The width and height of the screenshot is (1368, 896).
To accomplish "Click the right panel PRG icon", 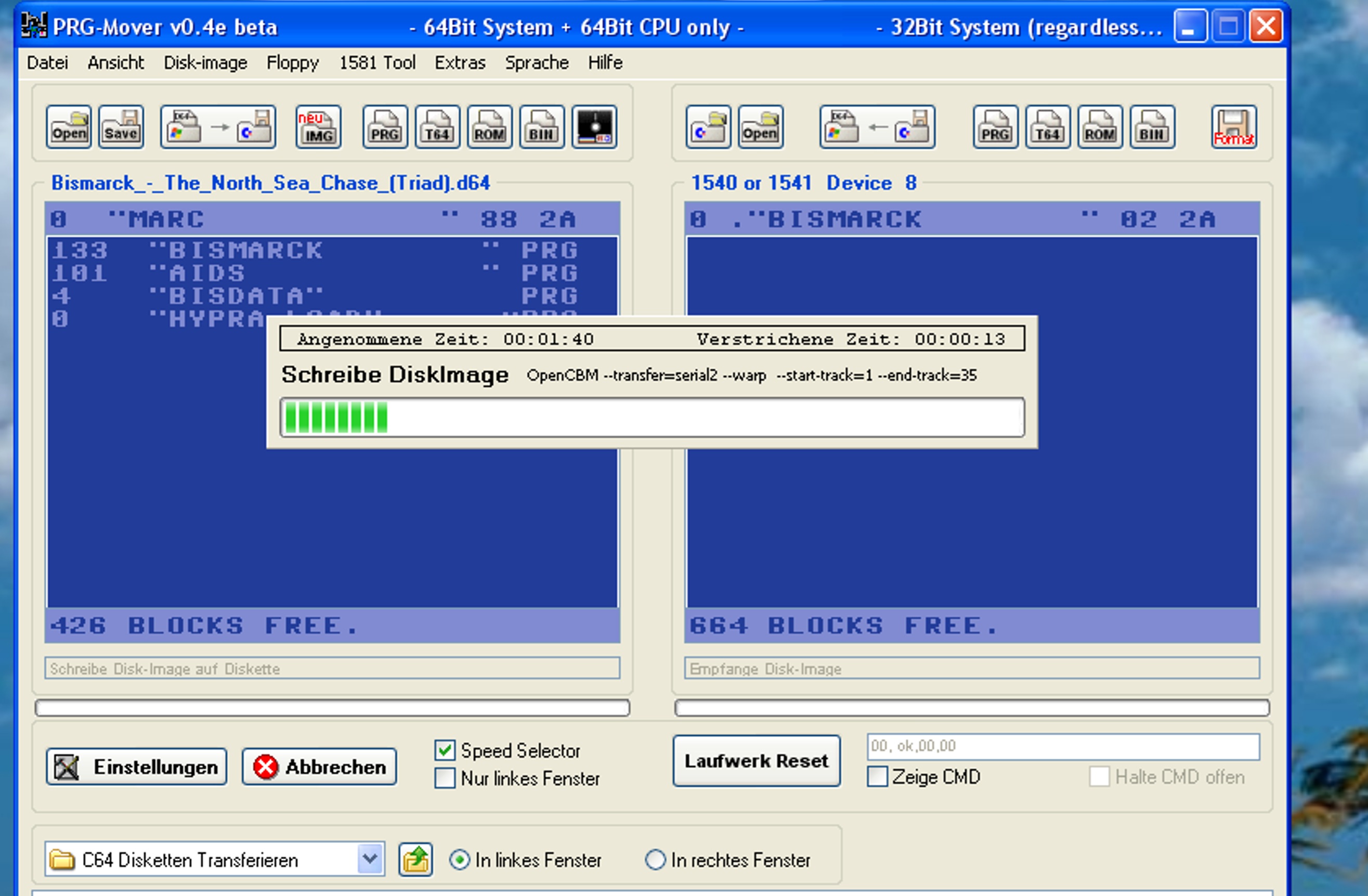I will [x=996, y=127].
